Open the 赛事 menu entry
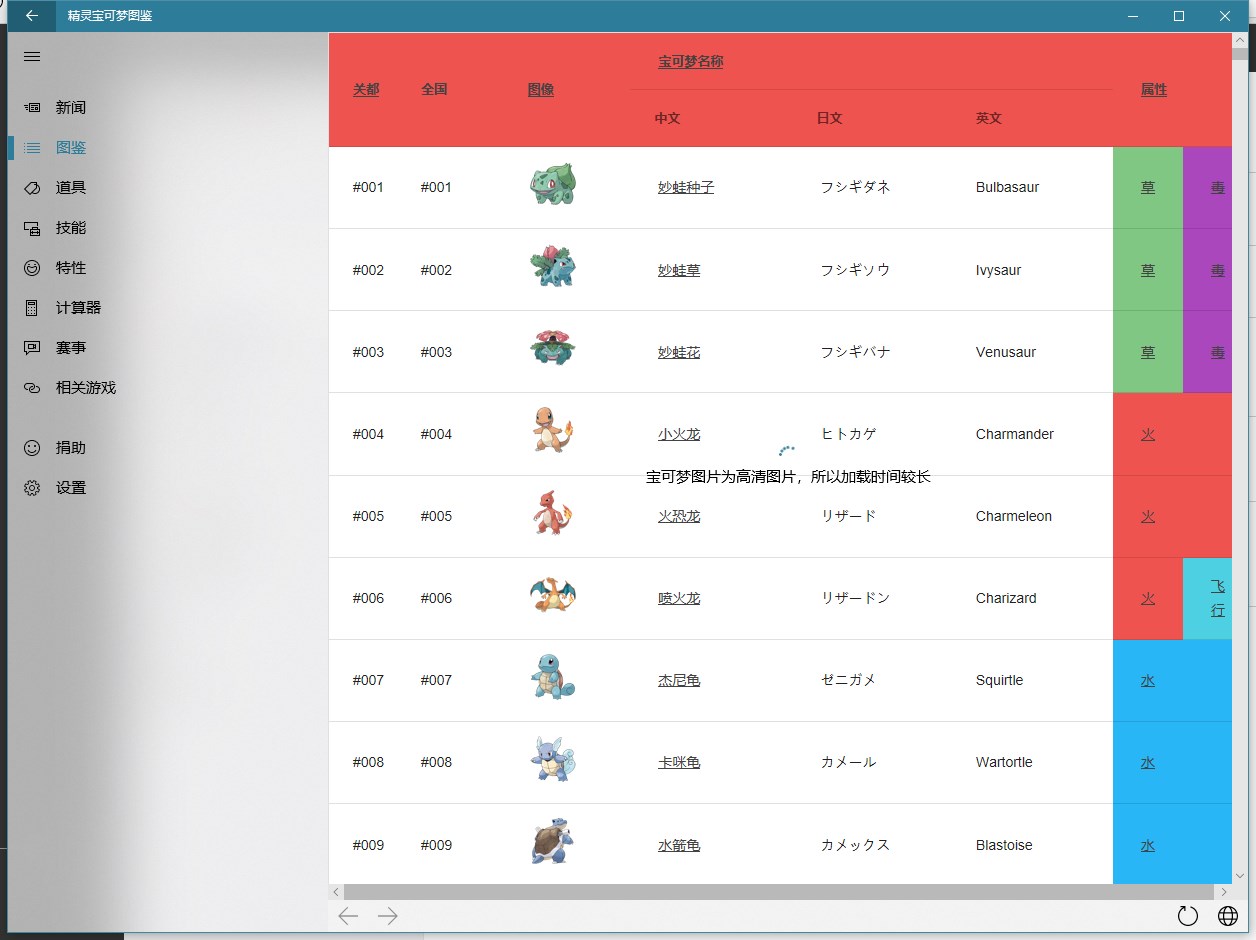1256x940 pixels. click(x=168, y=348)
